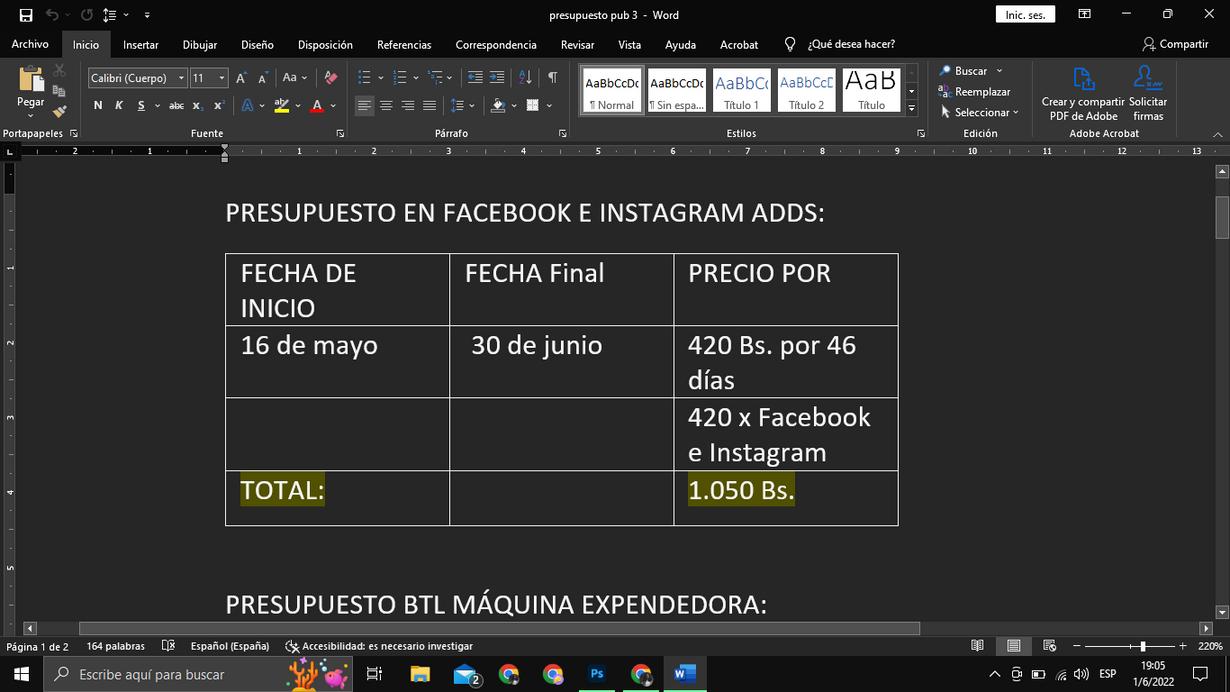Open Task View in the taskbar
The width and height of the screenshot is (1230, 692).
374,674
